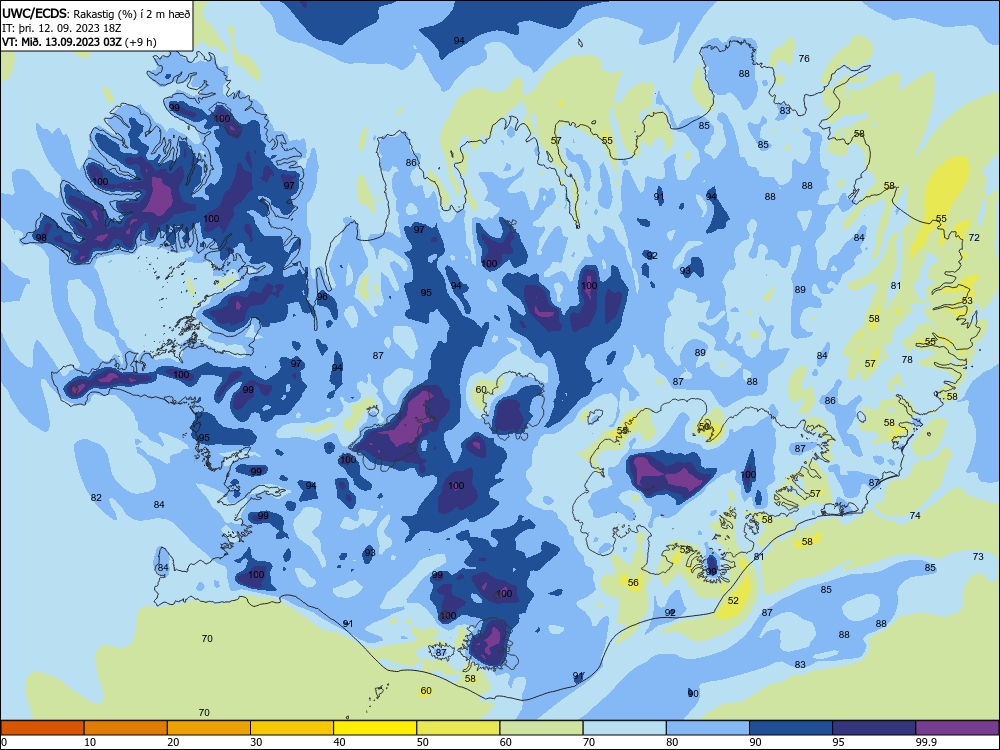Image resolution: width=1000 pixels, height=750 pixels.
Task: Select the bright yellow 40–50 legend swatch
Action: [x=375, y=728]
